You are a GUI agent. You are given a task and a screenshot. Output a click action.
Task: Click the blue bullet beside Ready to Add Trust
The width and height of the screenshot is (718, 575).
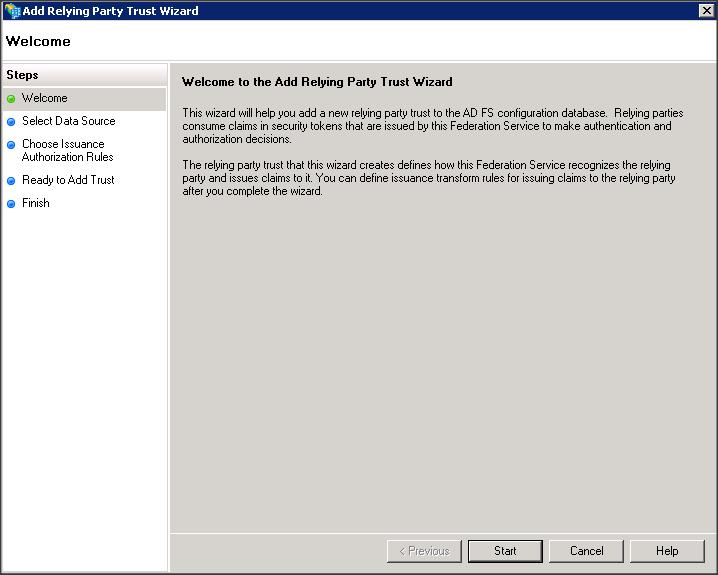tap(11, 181)
